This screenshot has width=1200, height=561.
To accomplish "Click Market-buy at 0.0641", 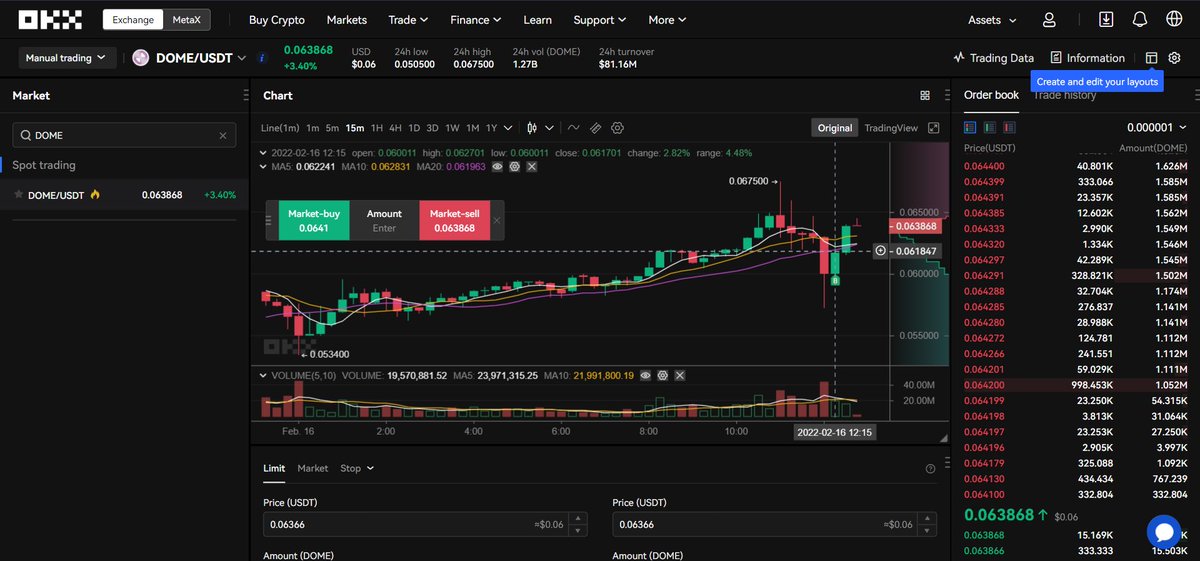I will pos(314,220).
